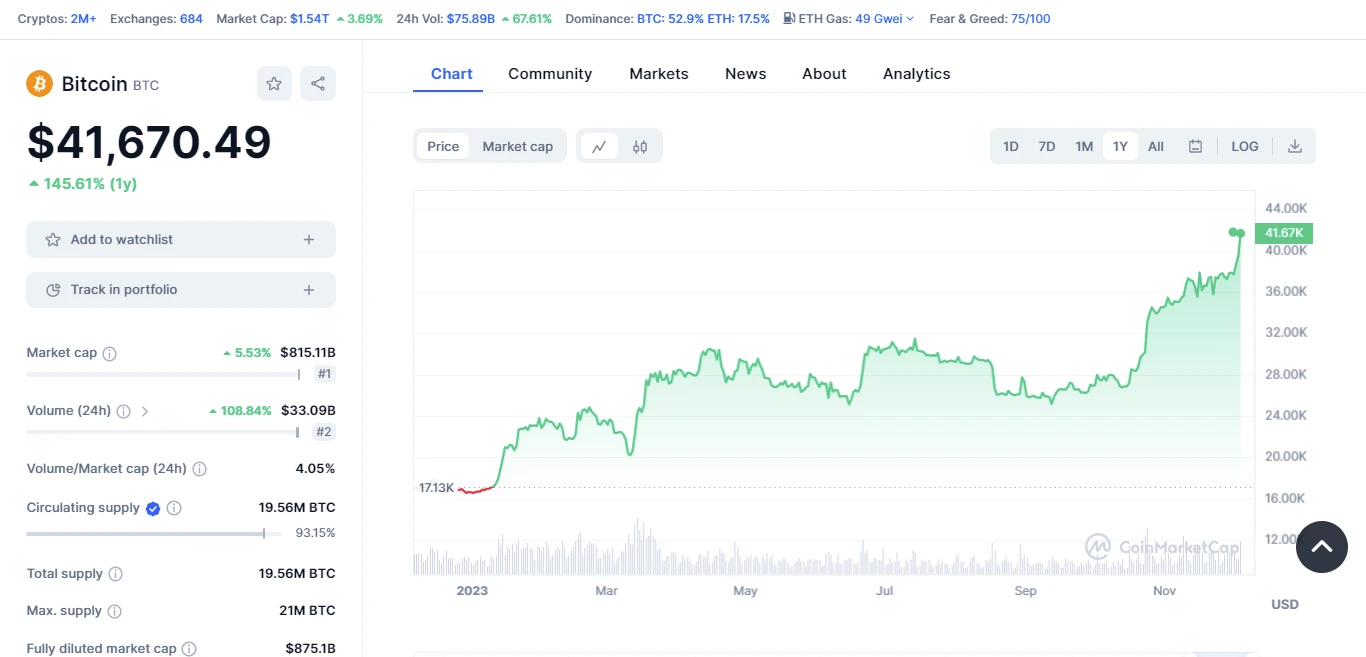Viewport: 1366px width, 657px height.
Task: Show Volume (24h) info icon
Action: click(124, 411)
